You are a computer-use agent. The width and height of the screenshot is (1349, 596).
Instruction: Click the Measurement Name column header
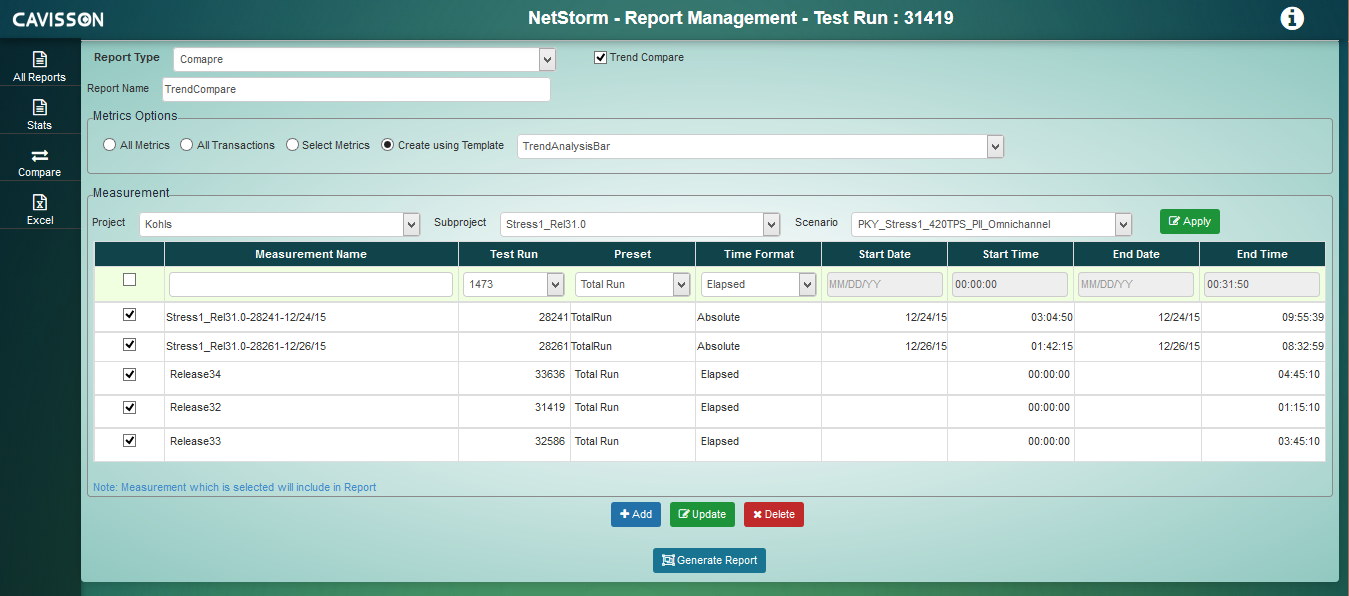point(311,254)
